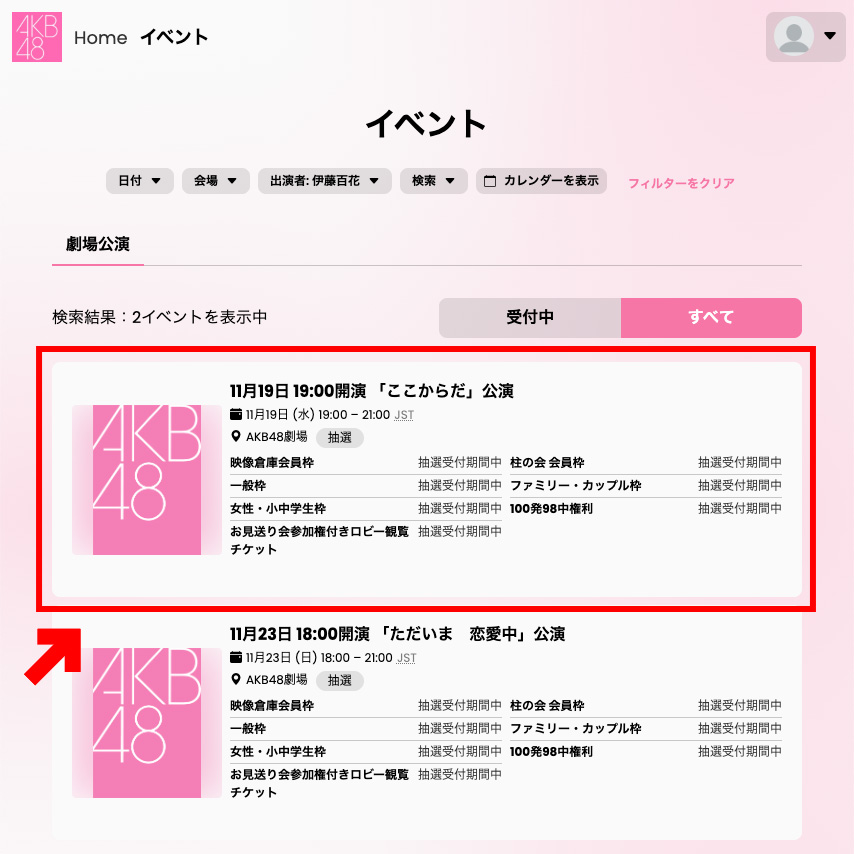Image resolution: width=854 pixels, height=854 pixels.
Task: Click フィルターをクリア link
Action: coord(681,183)
